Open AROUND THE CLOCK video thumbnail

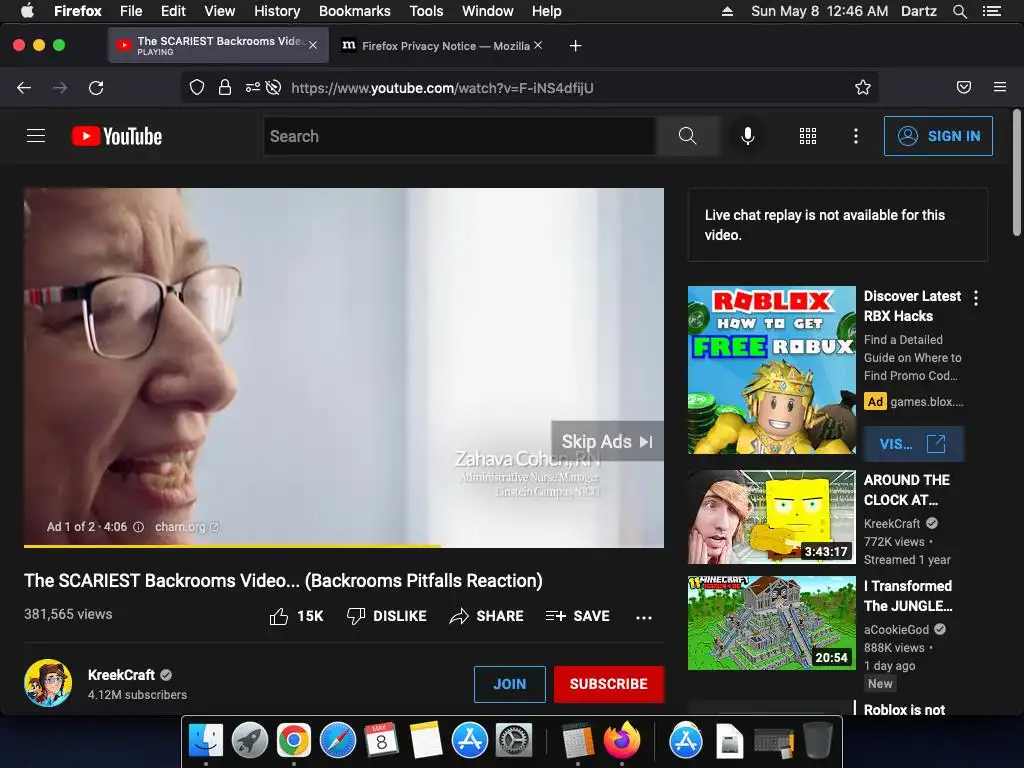tap(771, 517)
